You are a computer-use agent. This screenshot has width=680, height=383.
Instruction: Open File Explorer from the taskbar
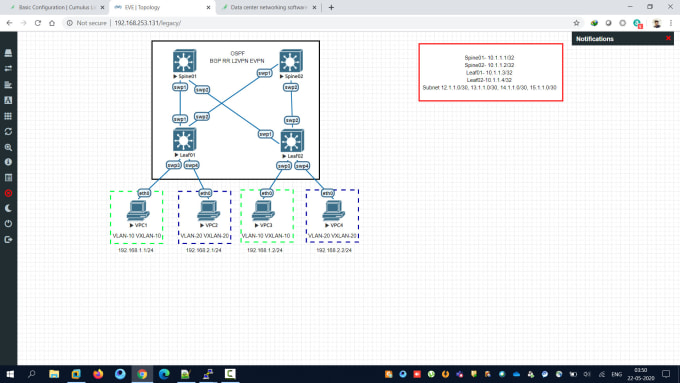coord(54,374)
